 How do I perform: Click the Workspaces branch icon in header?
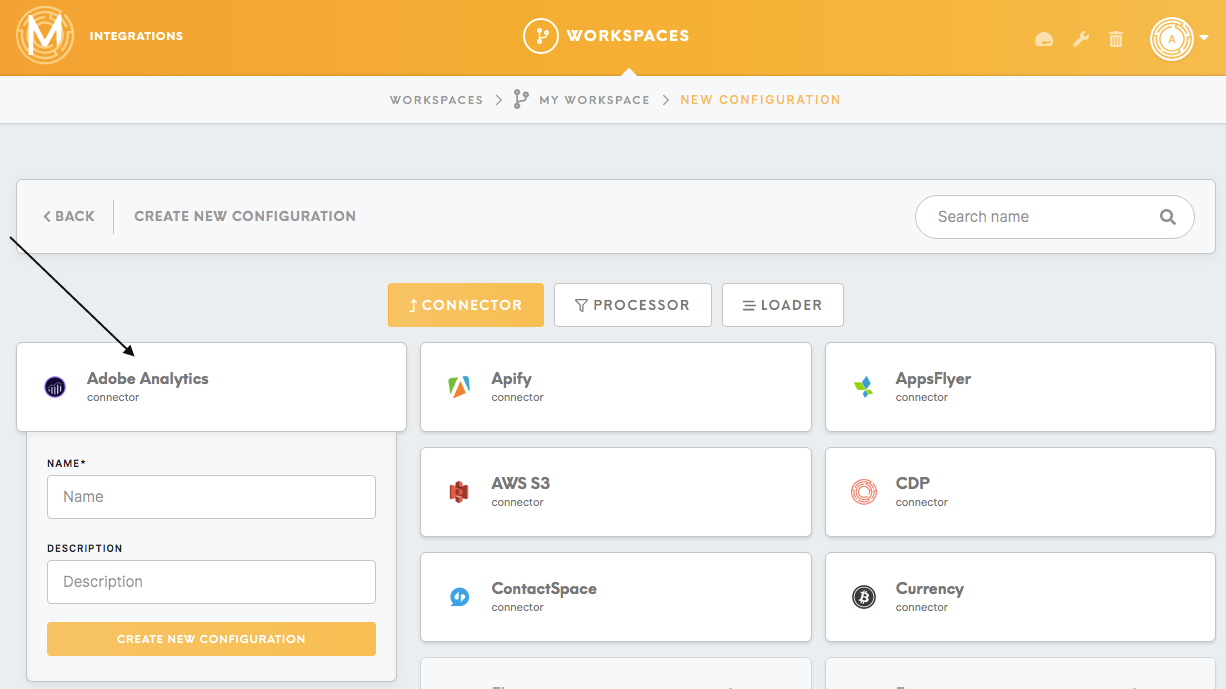point(541,36)
